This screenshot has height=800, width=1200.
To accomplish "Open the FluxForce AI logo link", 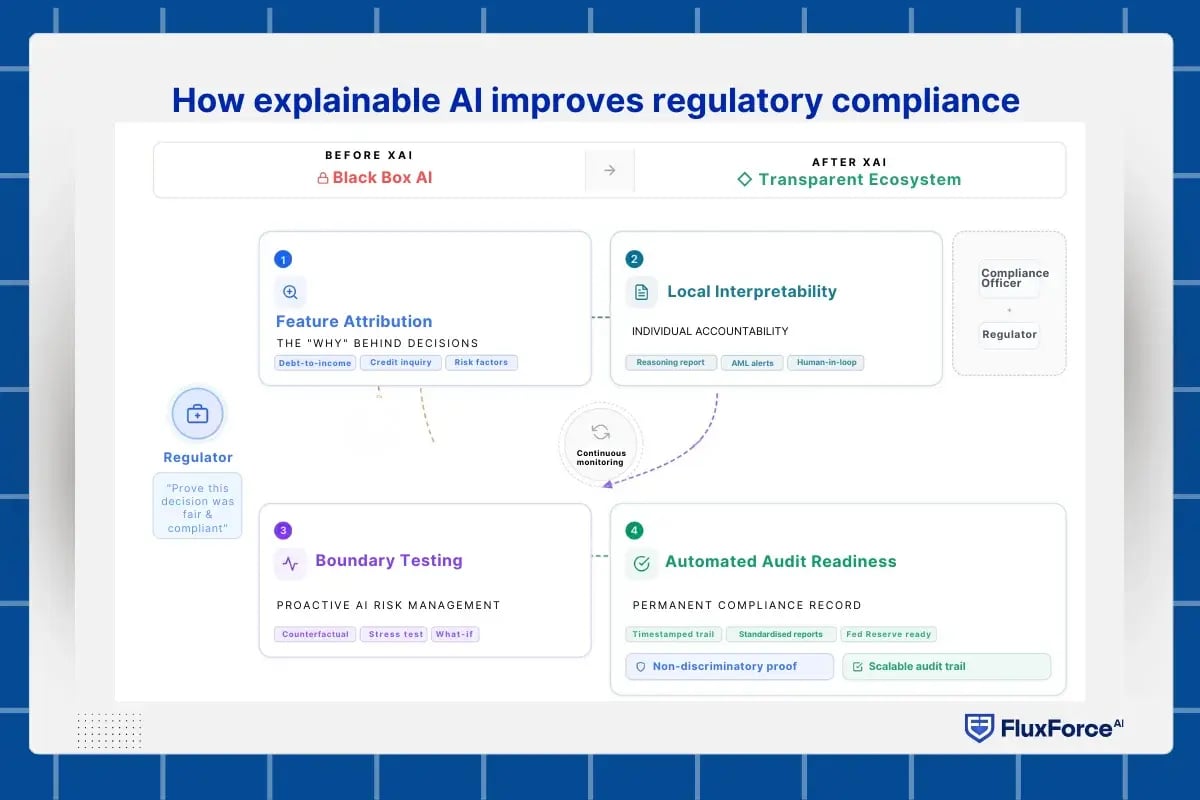I will pos(1044,728).
